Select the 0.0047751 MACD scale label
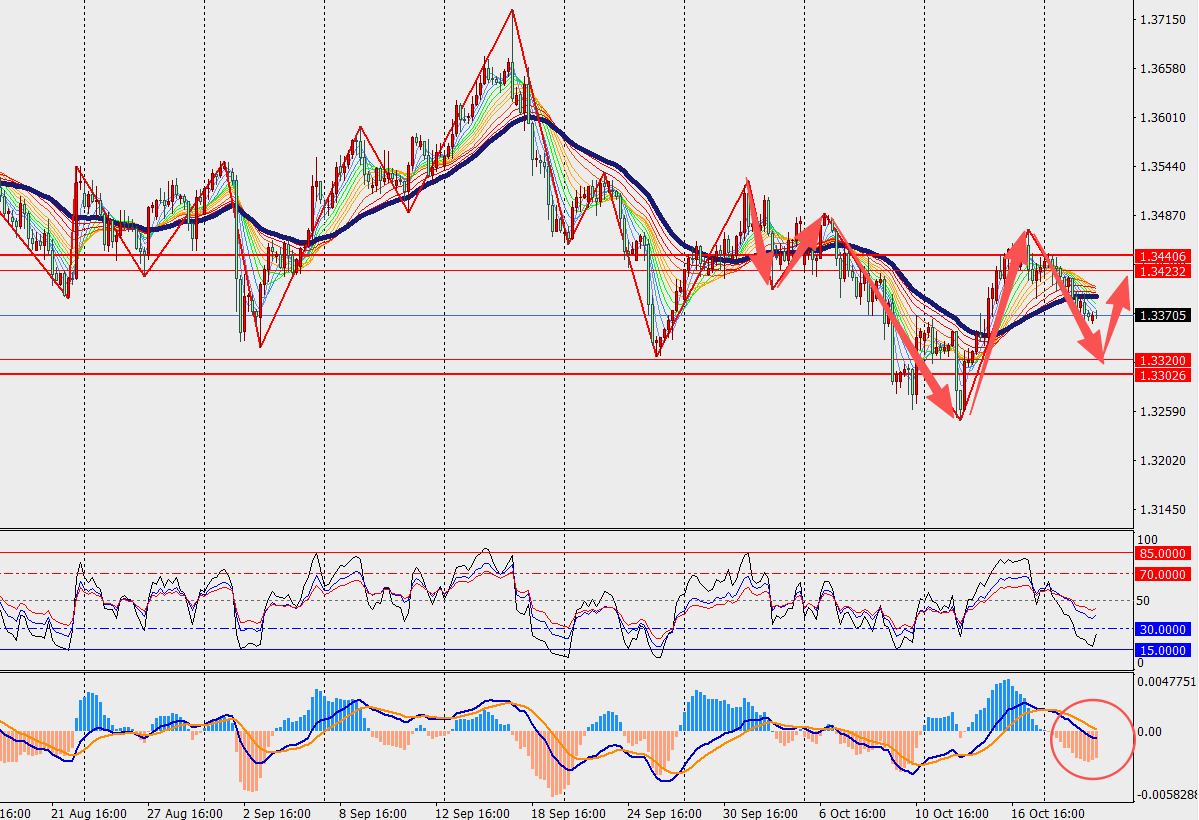Screen dimensions: 1199x820 1166,681
